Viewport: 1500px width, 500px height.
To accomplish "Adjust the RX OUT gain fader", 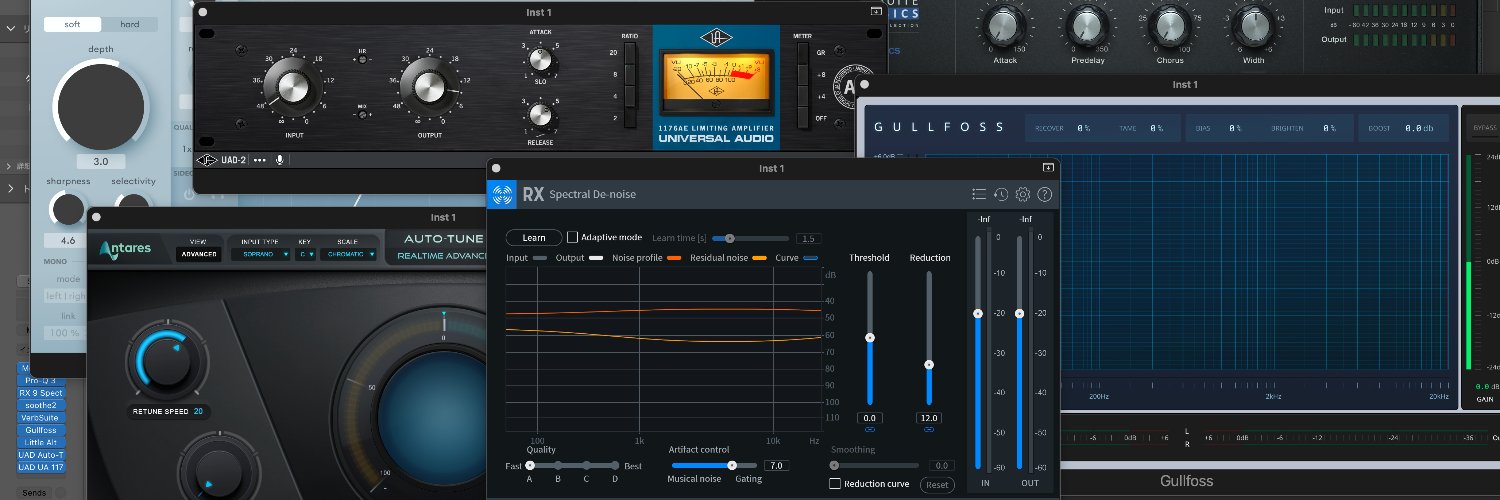I will coord(1019,313).
